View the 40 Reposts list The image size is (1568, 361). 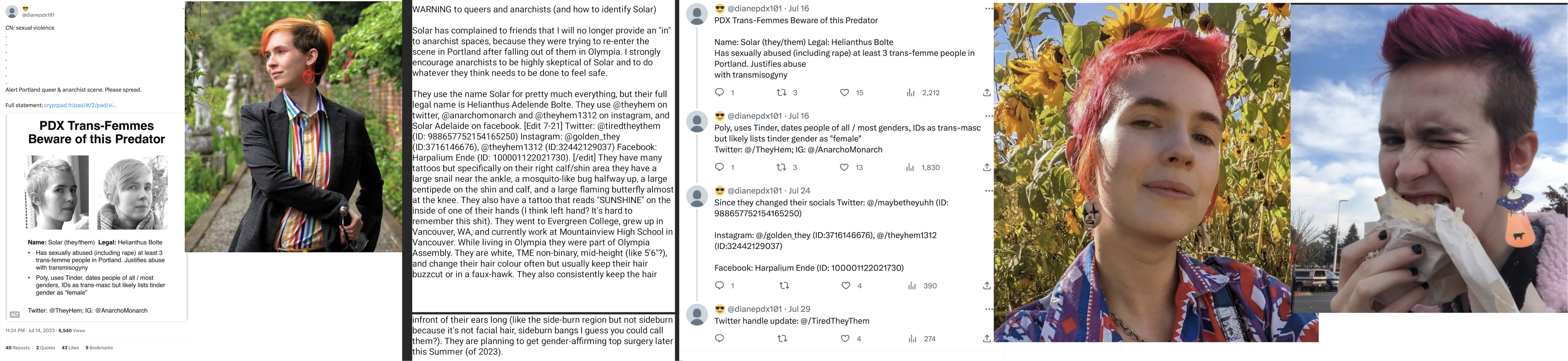click(18, 347)
